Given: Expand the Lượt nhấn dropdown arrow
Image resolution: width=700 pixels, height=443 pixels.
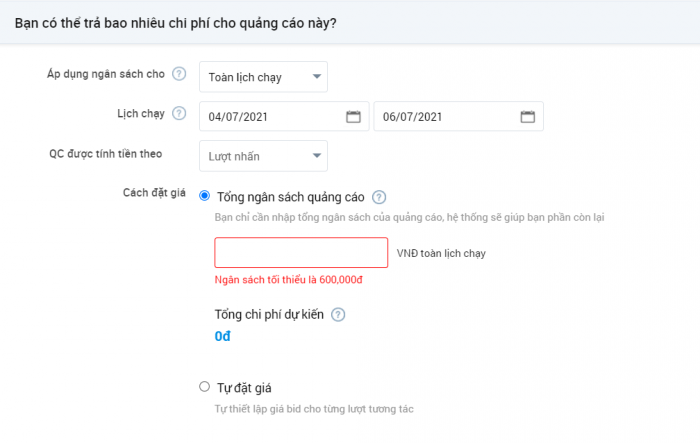Looking at the screenshot, I should [317, 155].
